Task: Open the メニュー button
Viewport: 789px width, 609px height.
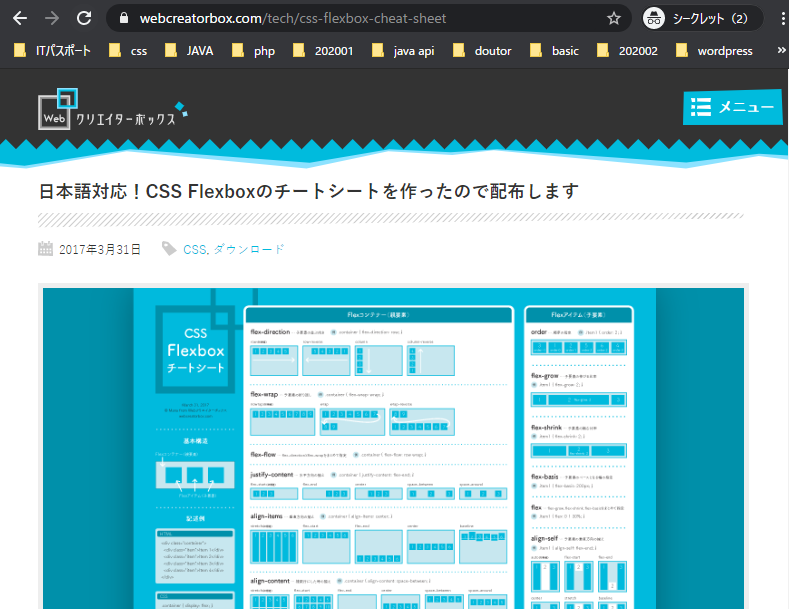Action: pos(732,107)
